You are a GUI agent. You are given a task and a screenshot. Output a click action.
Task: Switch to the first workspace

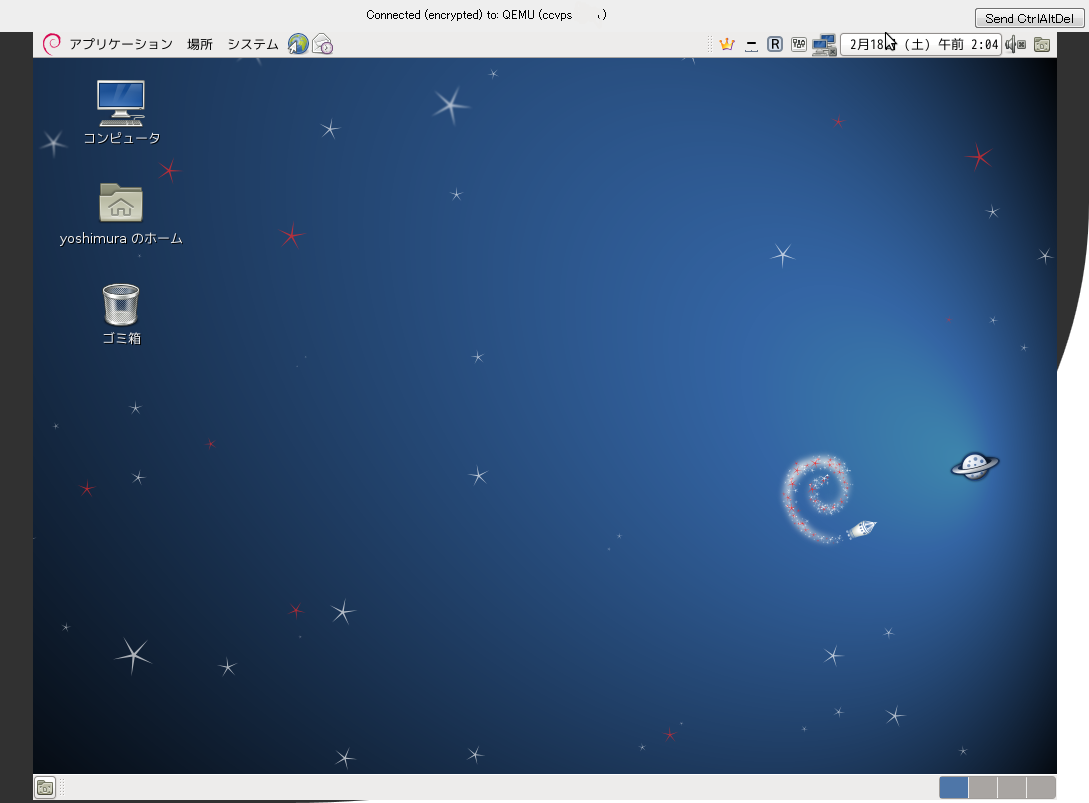point(954,788)
